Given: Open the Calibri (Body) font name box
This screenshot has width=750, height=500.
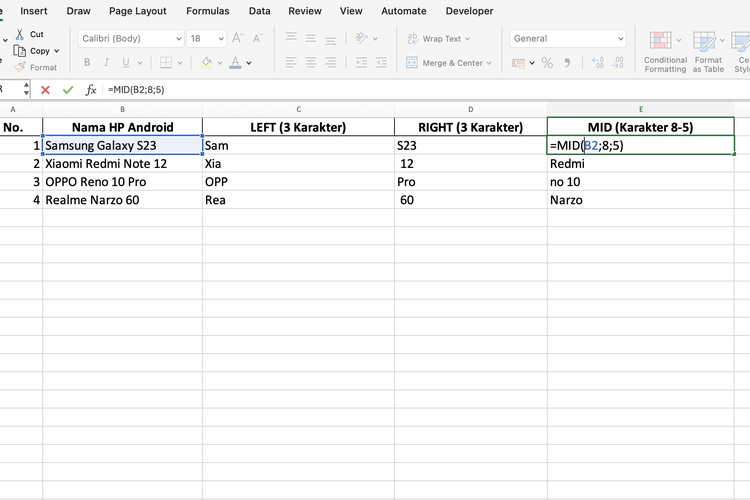Looking at the screenshot, I should tap(131, 38).
